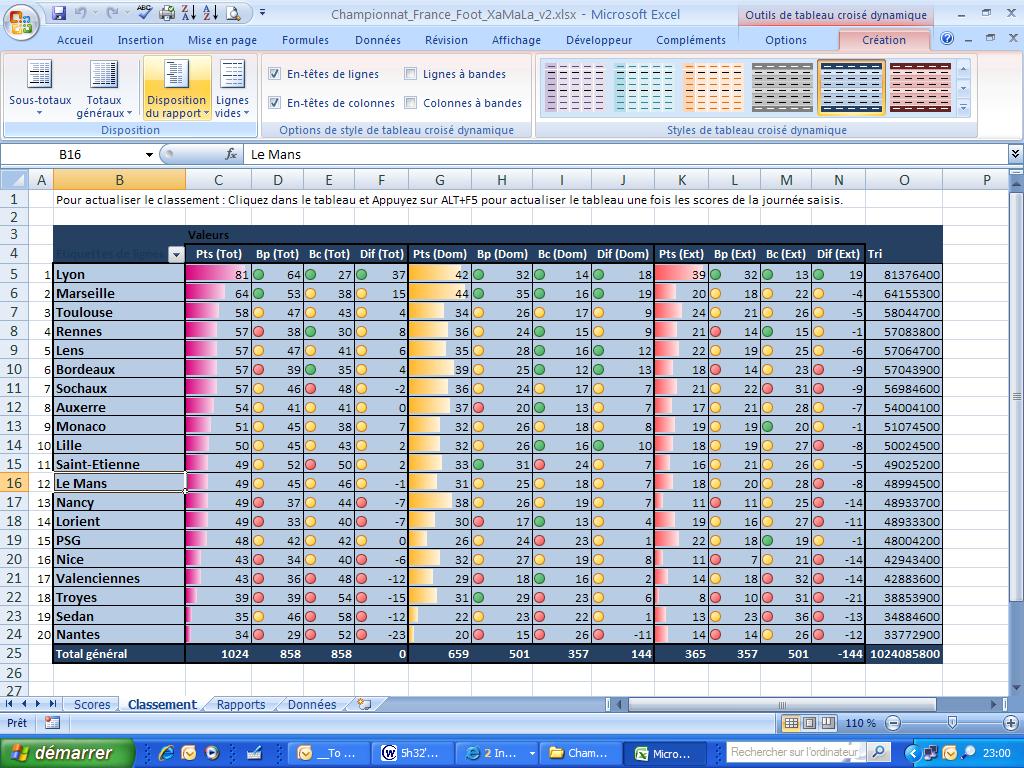Open the row labels filter dropdown in B4

point(176,255)
